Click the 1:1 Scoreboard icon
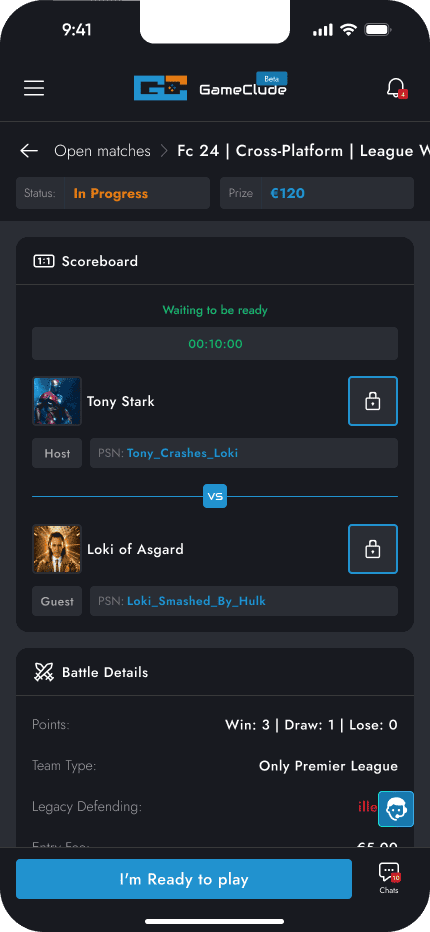This screenshot has width=430, height=932. 43,261
